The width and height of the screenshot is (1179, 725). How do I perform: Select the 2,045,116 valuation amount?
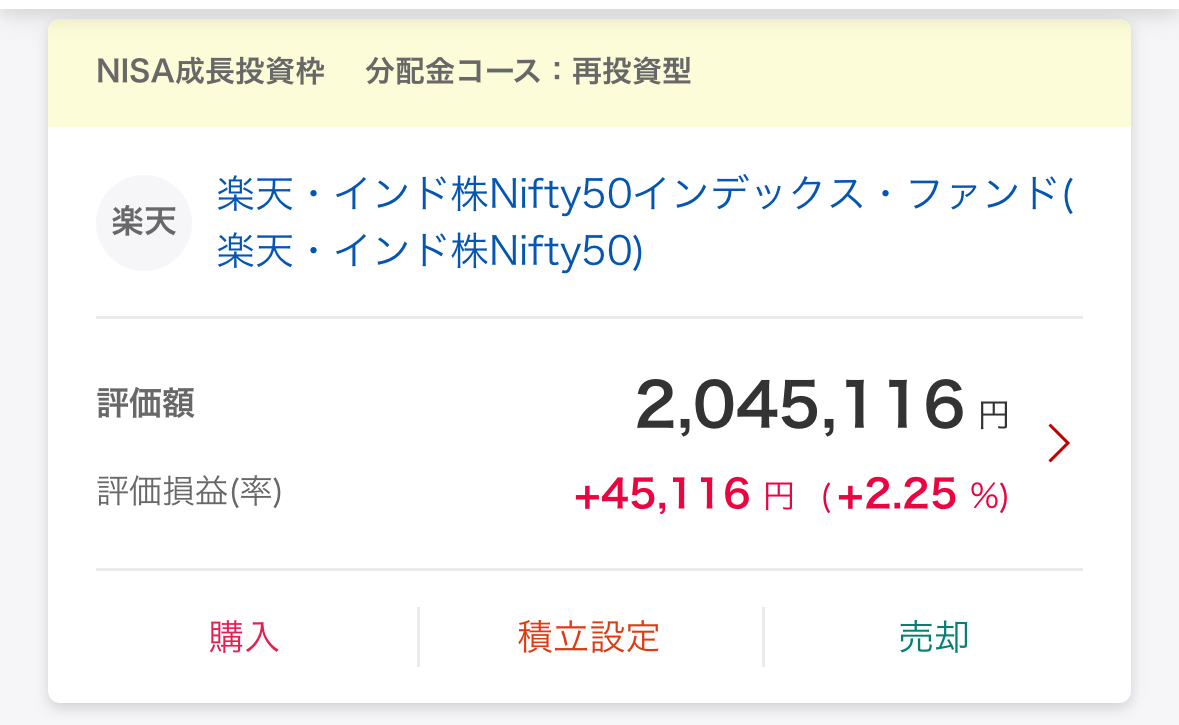tap(799, 406)
